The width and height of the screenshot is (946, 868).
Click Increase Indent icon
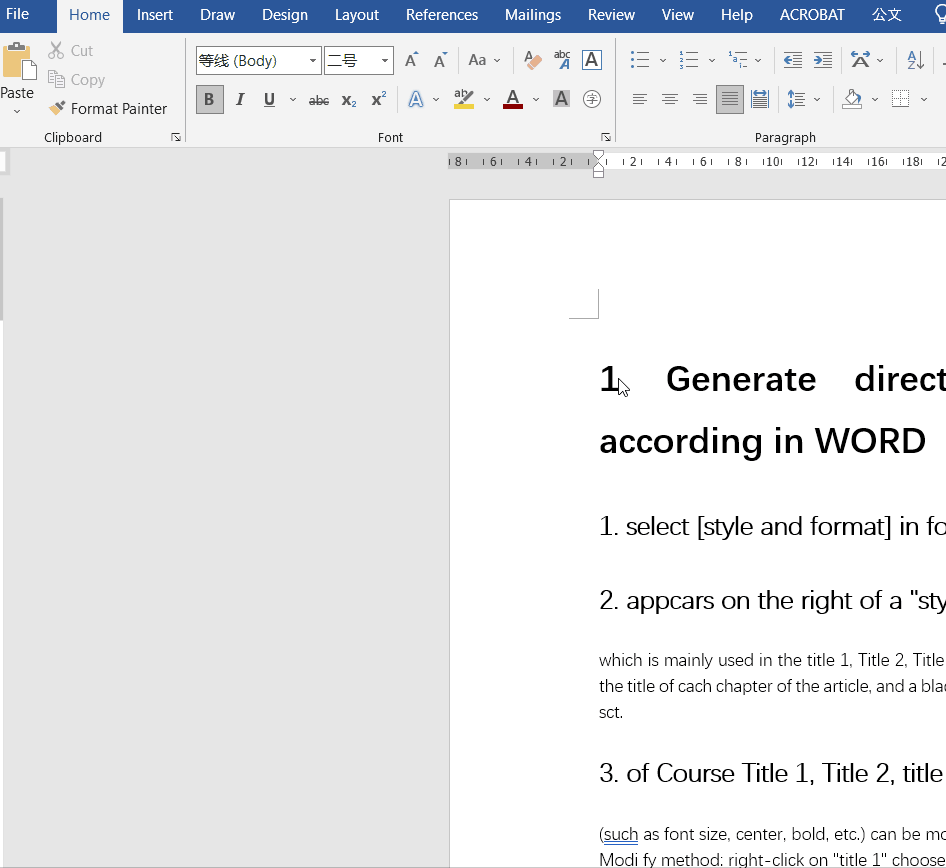[823, 60]
